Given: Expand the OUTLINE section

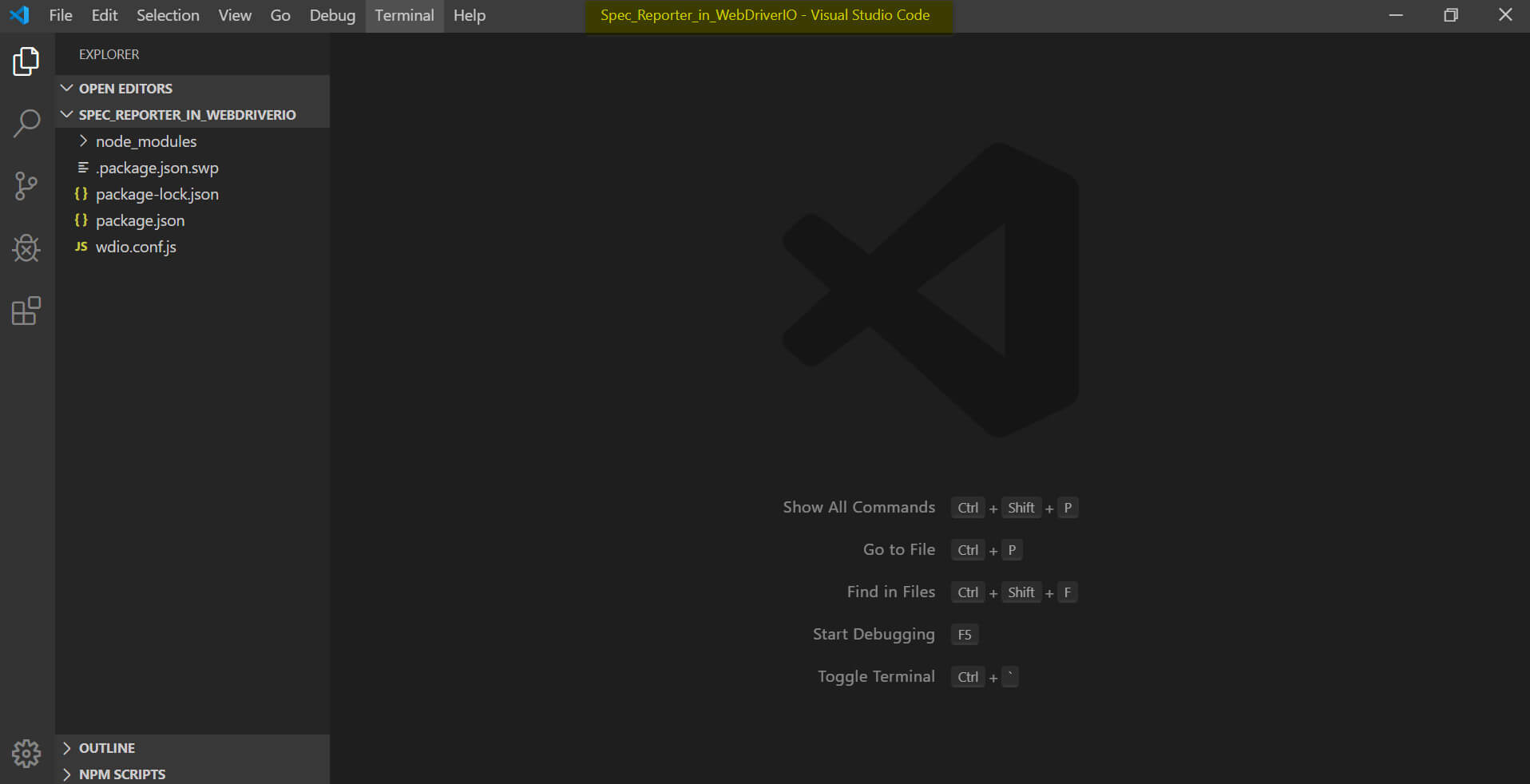Looking at the screenshot, I should (x=192, y=748).
